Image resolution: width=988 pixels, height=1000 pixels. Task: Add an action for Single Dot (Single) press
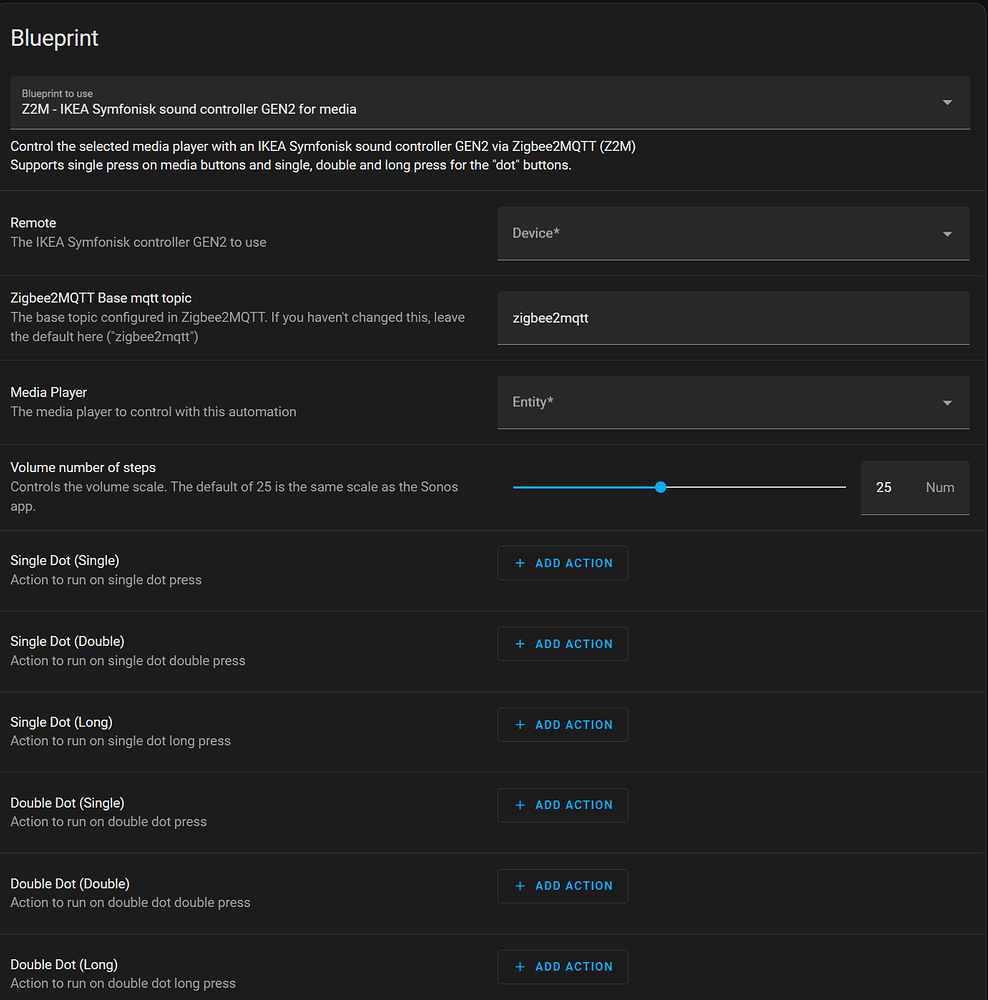pos(562,562)
